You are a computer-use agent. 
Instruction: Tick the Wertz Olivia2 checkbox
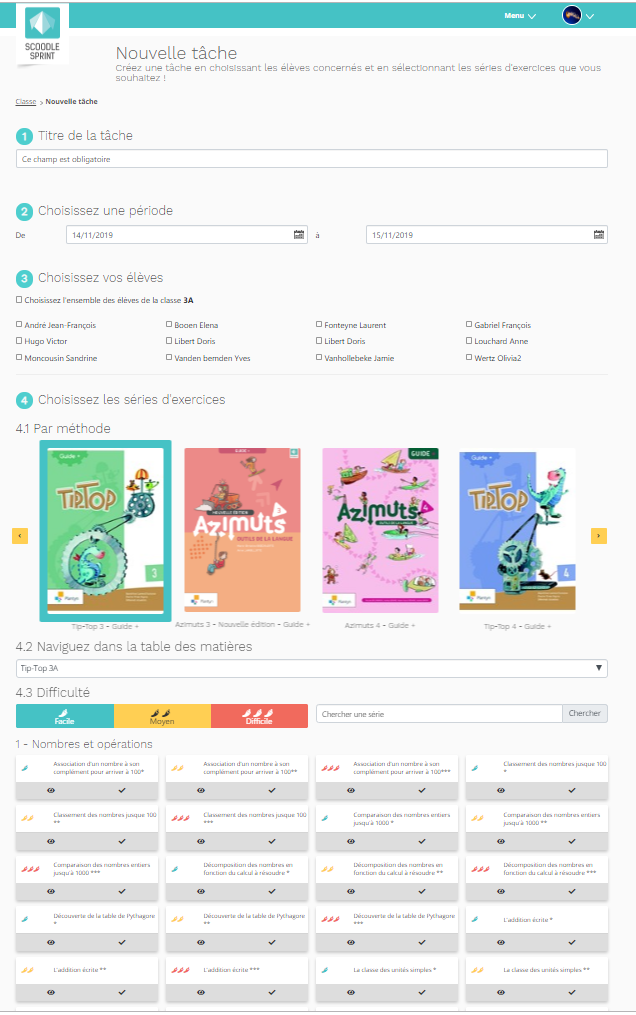coord(469,357)
